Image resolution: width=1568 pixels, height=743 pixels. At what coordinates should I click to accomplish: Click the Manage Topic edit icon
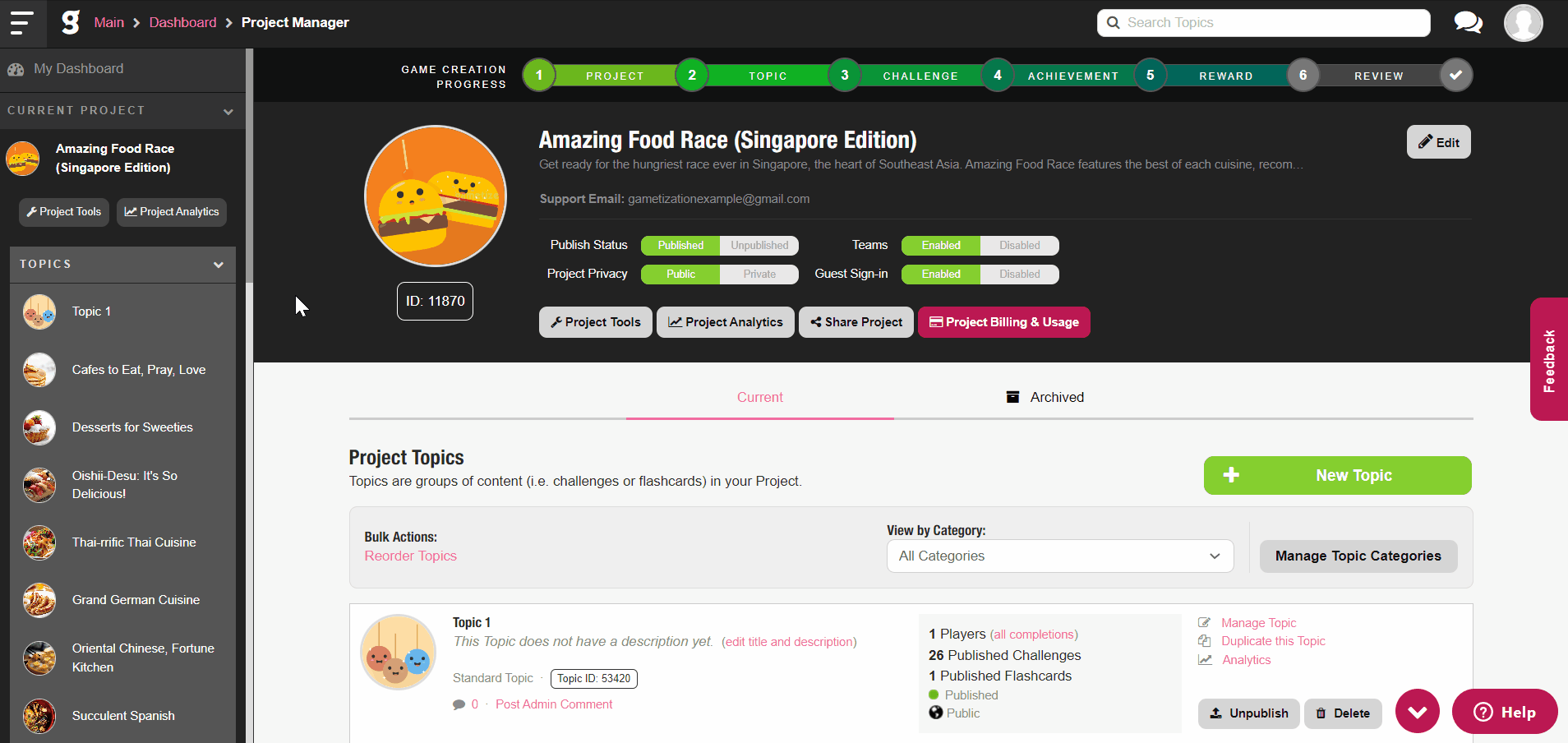1205,623
